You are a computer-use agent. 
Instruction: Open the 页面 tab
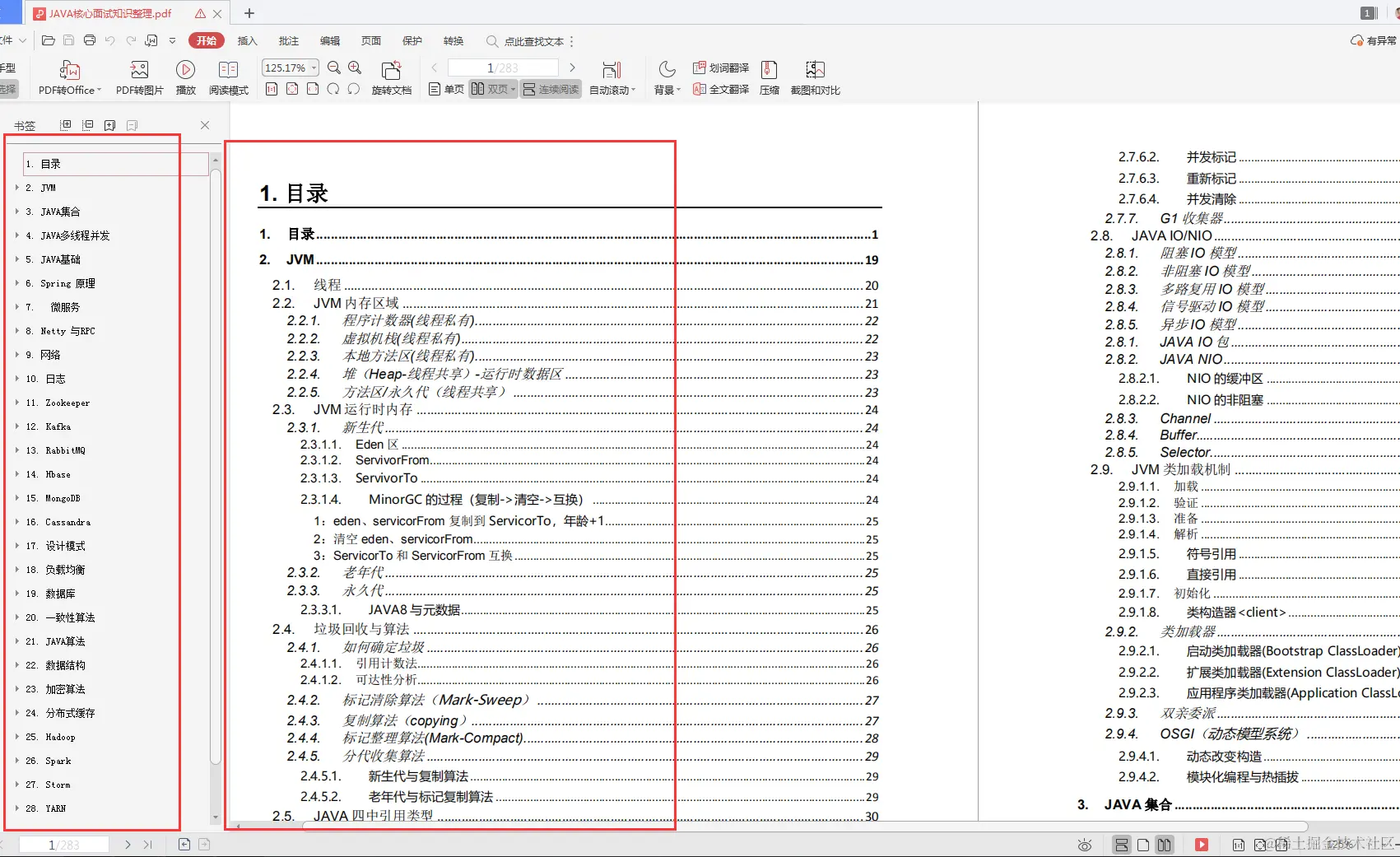pos(370,40)
